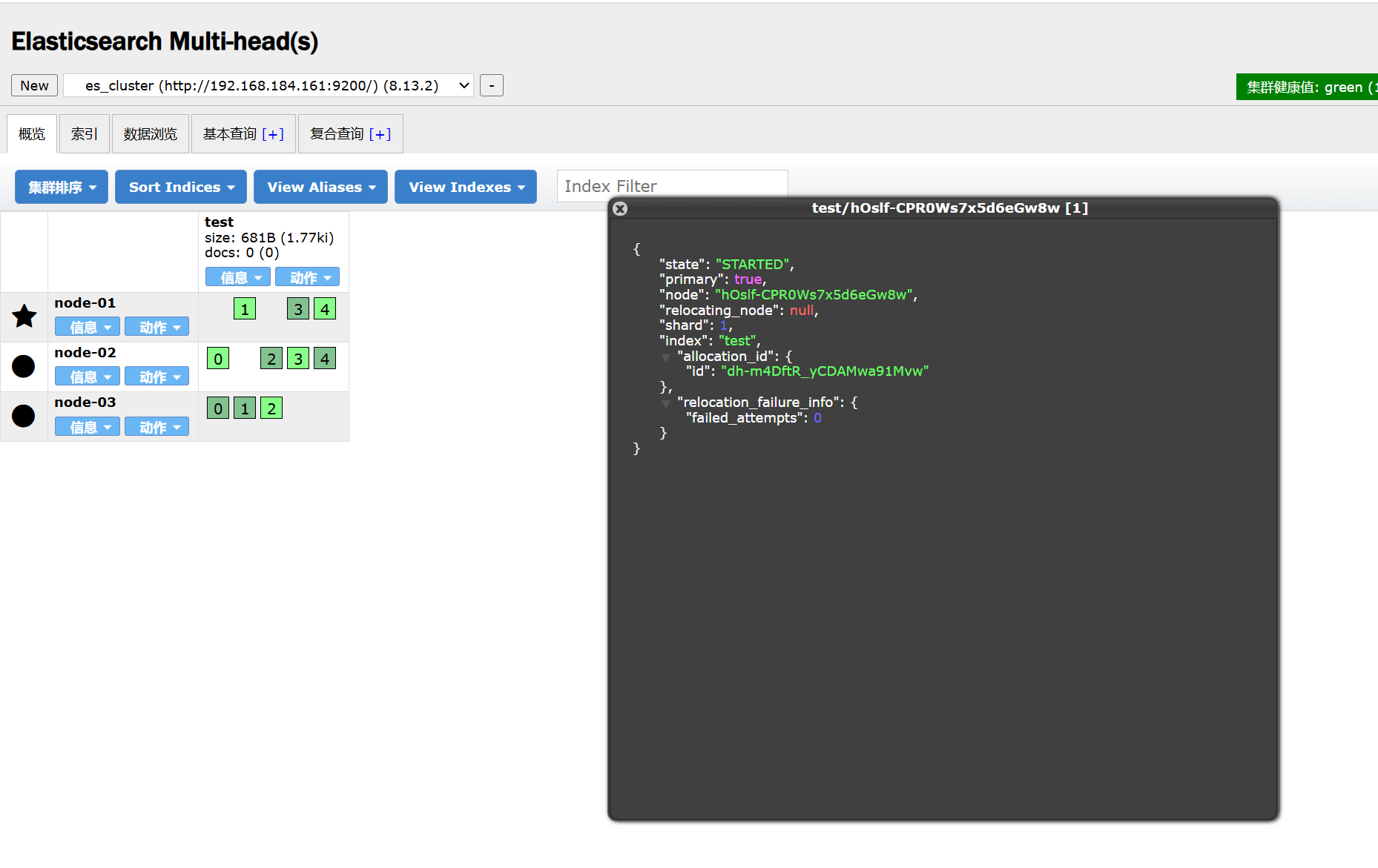Open the 信息 menu for node-01

(88, 327)
